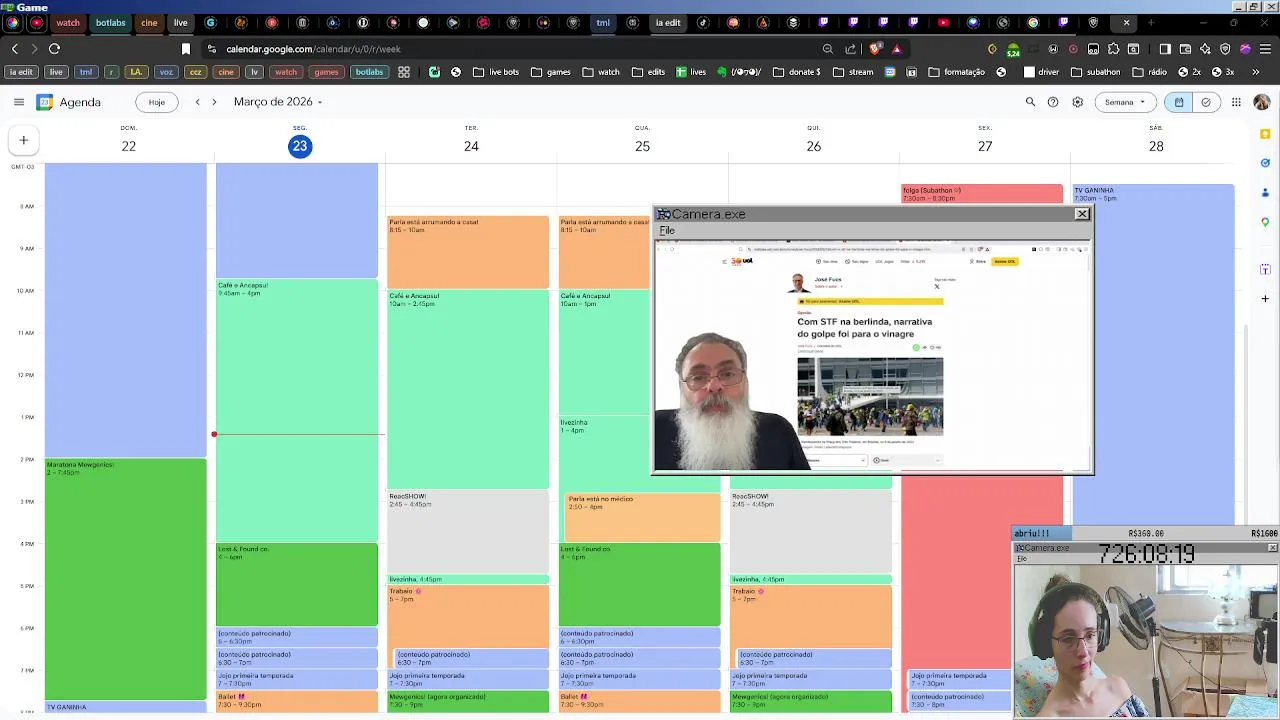
Task: Open the donate $ bookmark folder
Action: [x=796, y=72]
